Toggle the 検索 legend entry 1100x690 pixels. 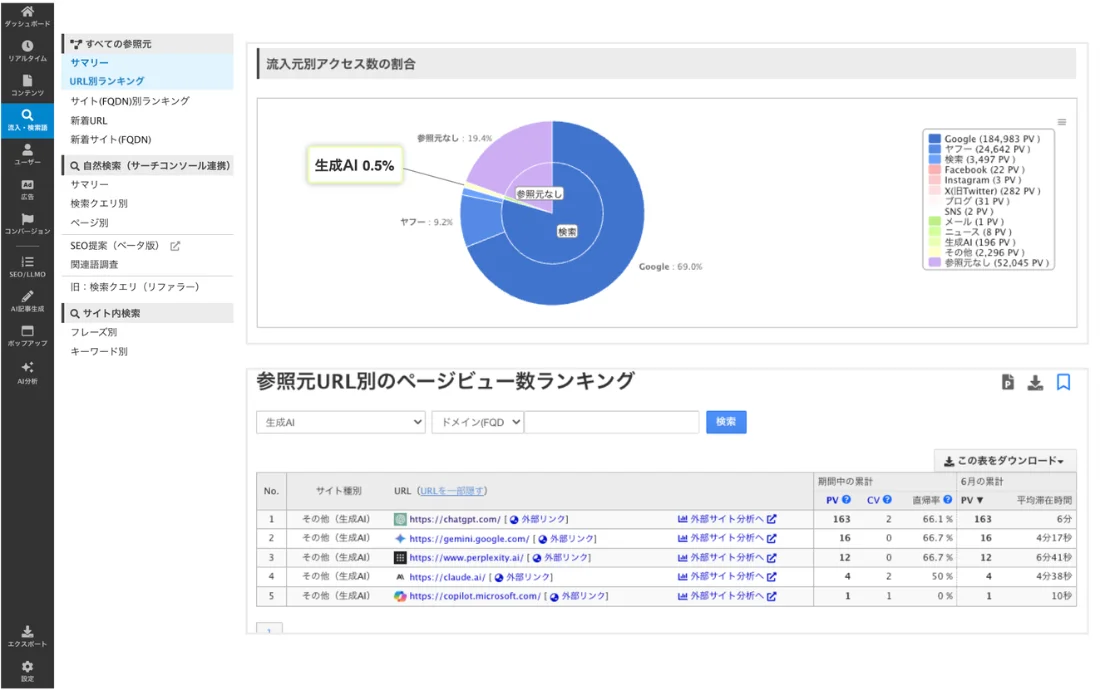[x=972, y=159]
